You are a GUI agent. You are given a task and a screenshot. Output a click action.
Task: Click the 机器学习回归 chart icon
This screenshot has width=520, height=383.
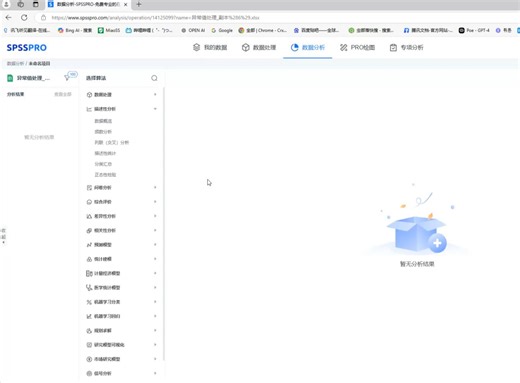click(x=89, y=316)
